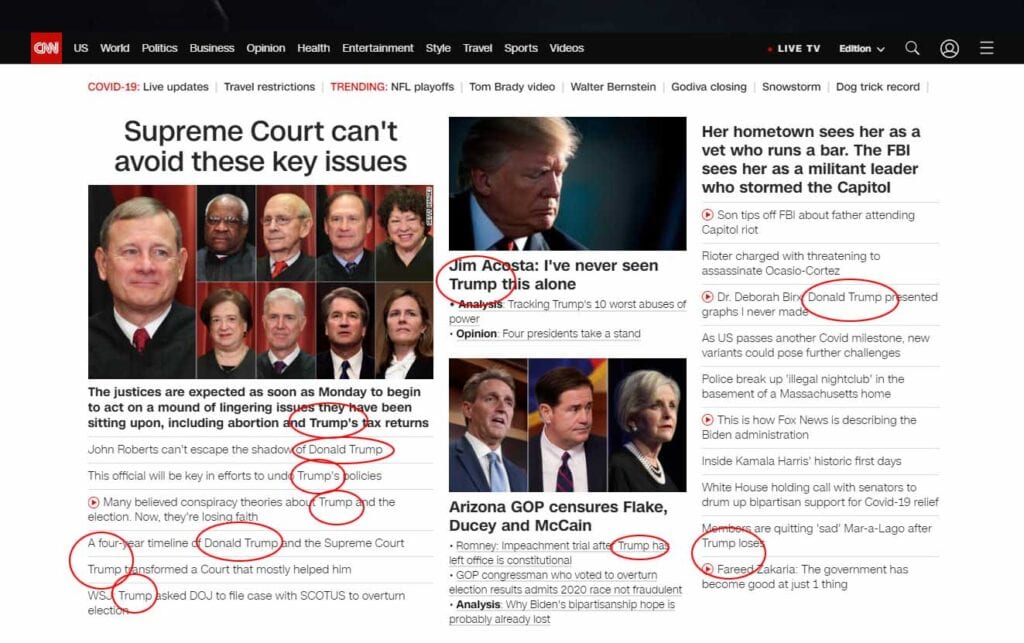1024x643 pixels.
Task: Expand the Edition dropdown
Action: point(861,48)
